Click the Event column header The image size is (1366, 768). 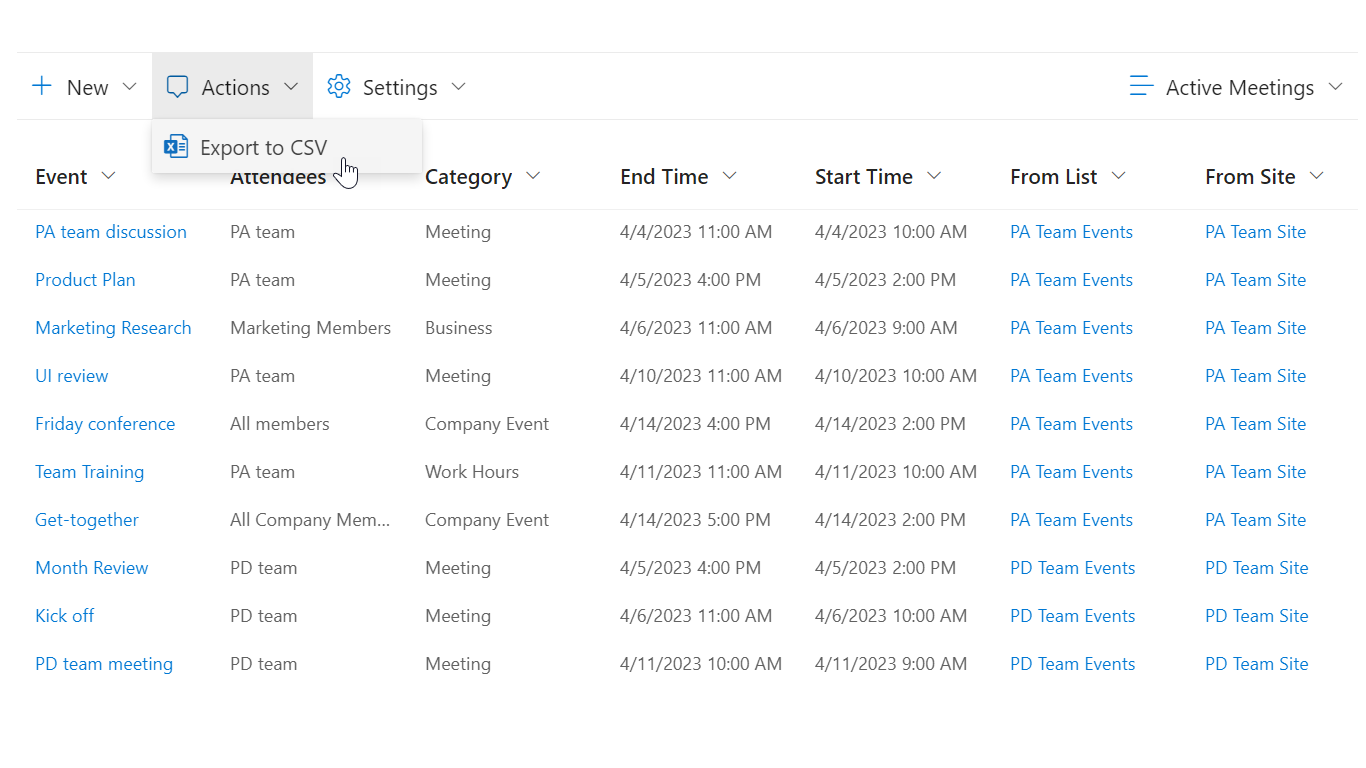coord(61,177)
